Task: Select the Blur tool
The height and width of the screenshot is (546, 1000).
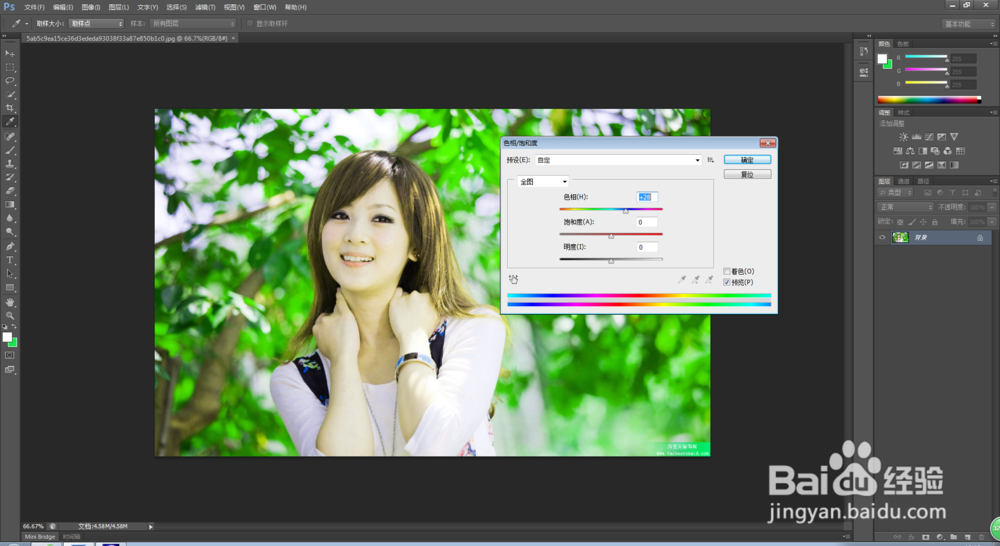Action: (10, 218)
